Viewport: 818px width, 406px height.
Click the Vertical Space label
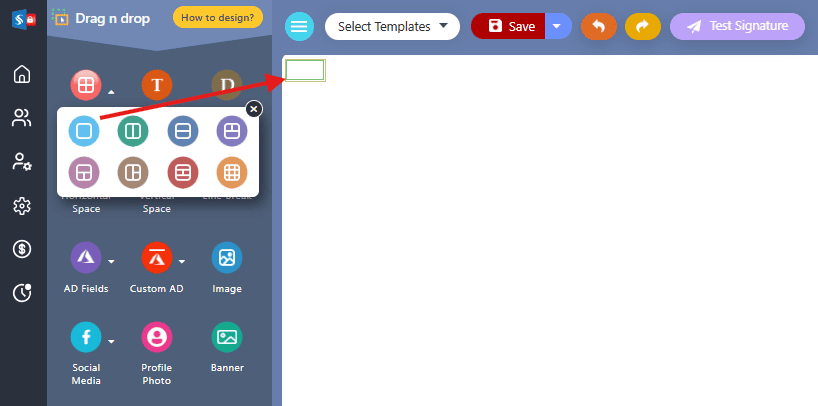click(x=157, y=203)
